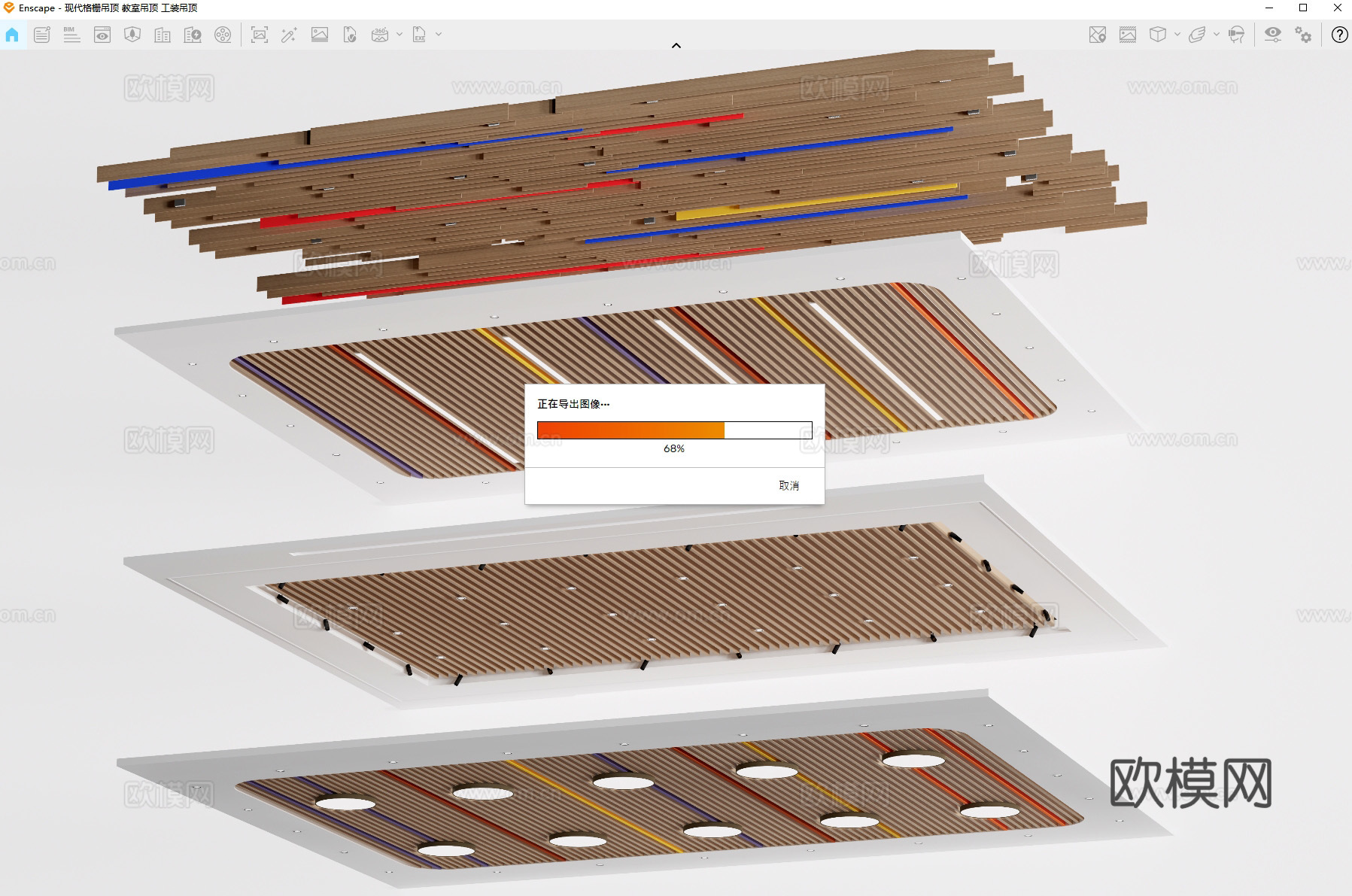The image size is (1352, 896).
Task: Open the Video Editor film reel icon
Action: point(223,35)
